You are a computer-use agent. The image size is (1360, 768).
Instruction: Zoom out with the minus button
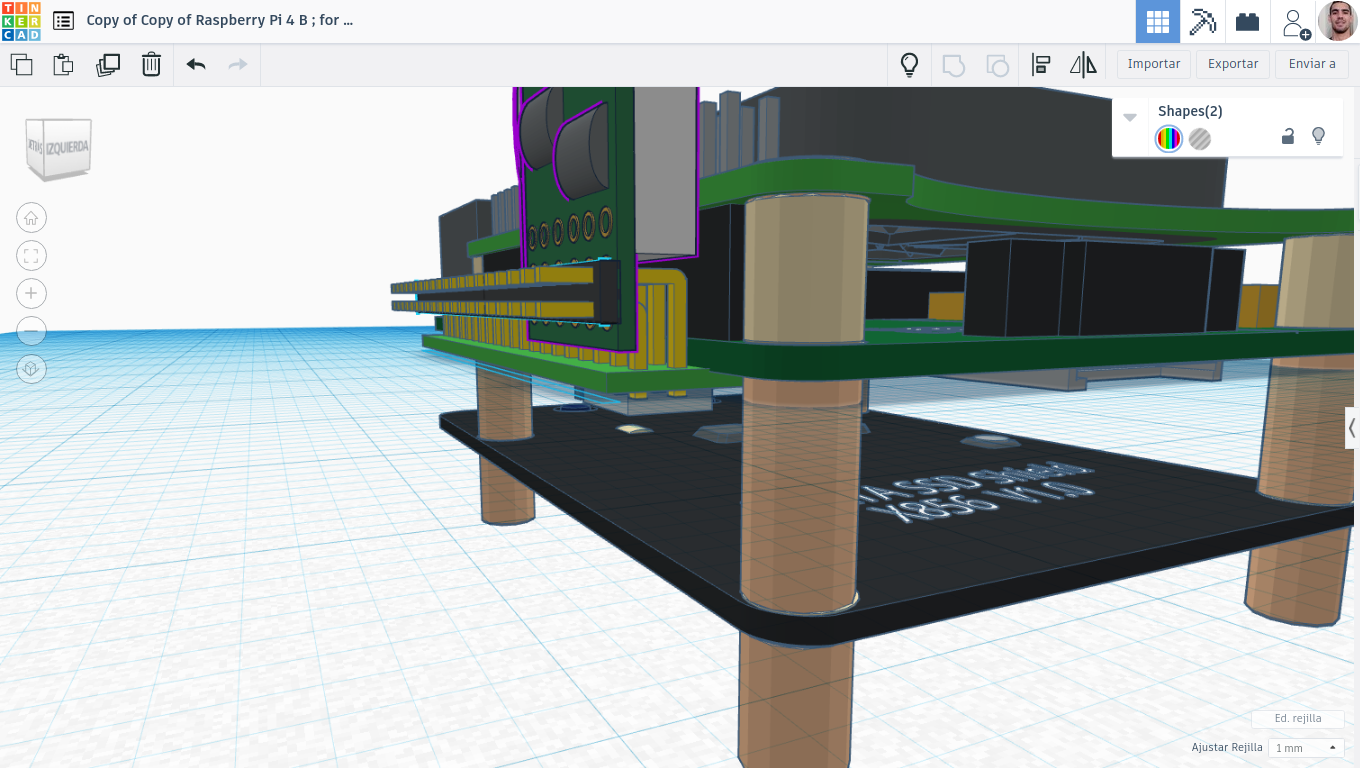pos(31,331)
